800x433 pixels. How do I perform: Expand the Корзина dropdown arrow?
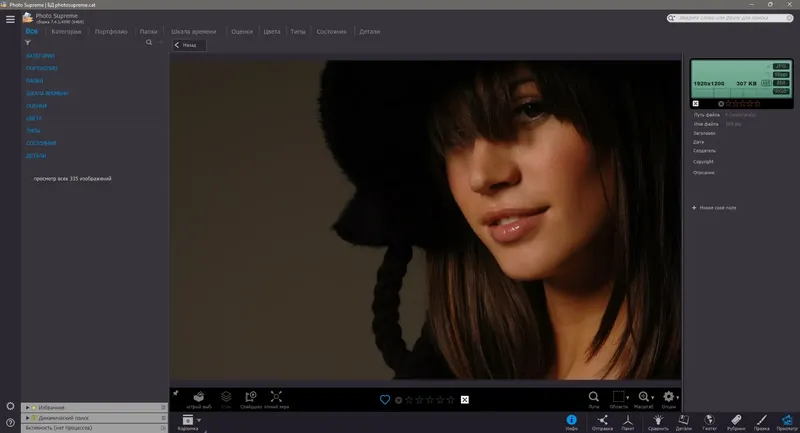199,421
